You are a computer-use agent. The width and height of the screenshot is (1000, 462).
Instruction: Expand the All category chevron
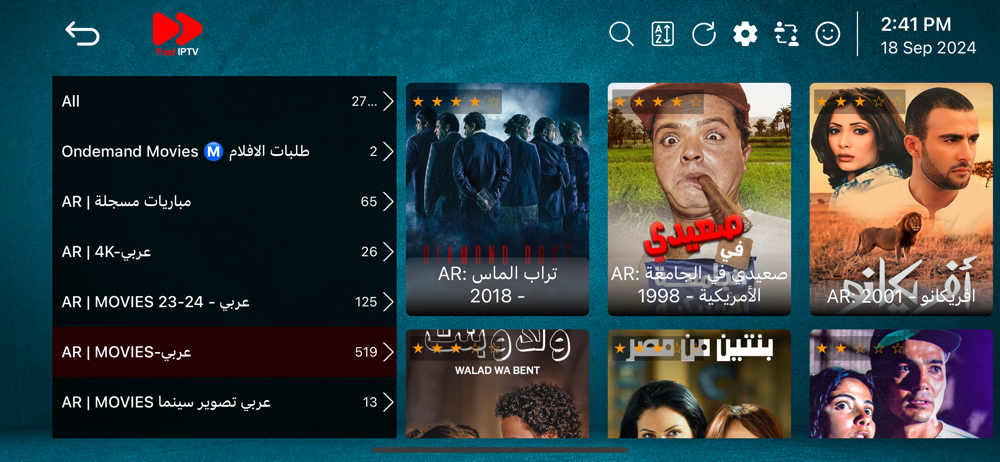click(x=388, y=101)
